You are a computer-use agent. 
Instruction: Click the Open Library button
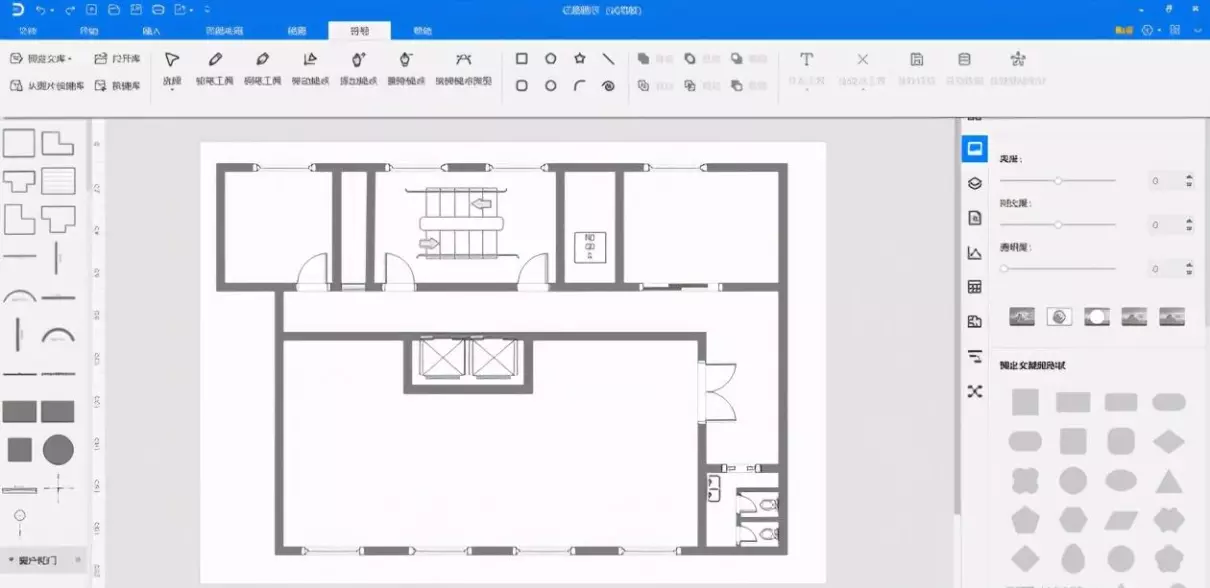pyautogui.click(x=118, y=59)
